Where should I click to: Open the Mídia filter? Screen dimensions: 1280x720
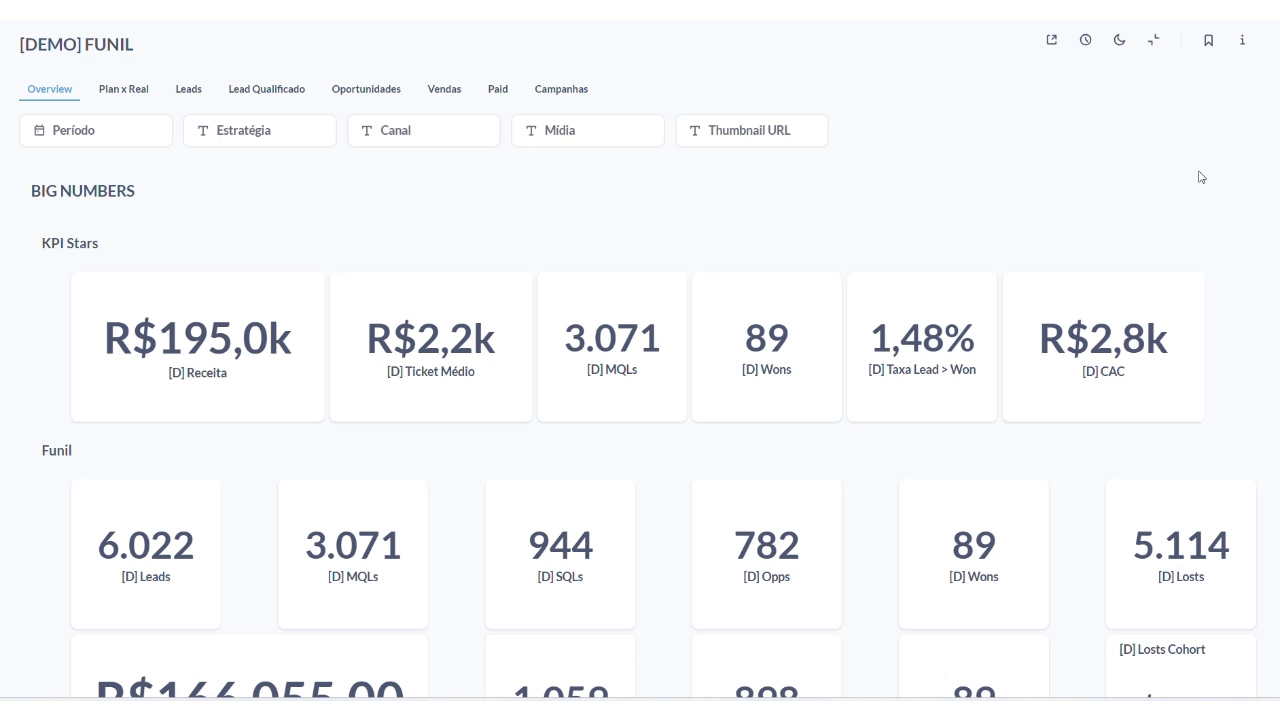click(587, 131)
